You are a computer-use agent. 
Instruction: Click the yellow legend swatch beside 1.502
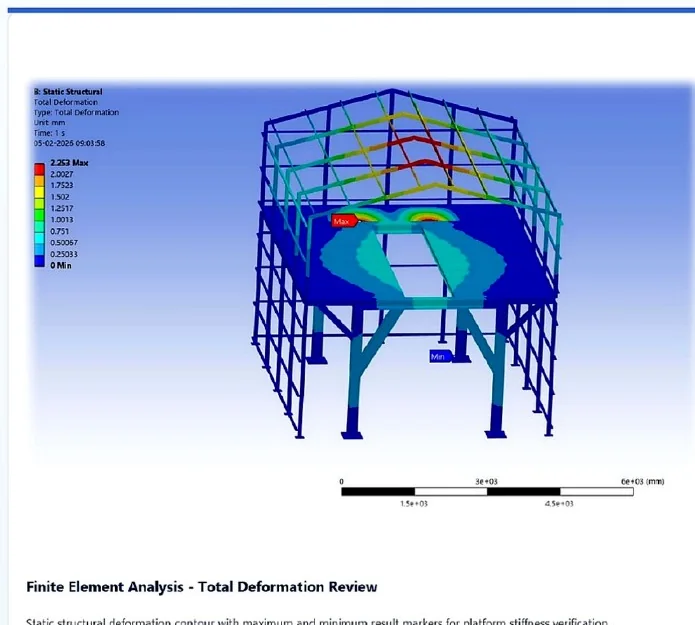39,192
